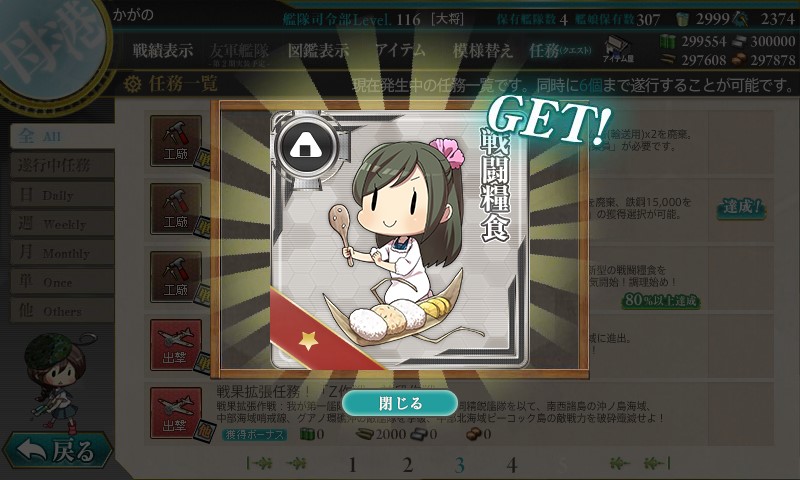Screen dimensions: 800x480
Task: Open the 戦績表示 menu item
Action: click(x=163, y=50)
